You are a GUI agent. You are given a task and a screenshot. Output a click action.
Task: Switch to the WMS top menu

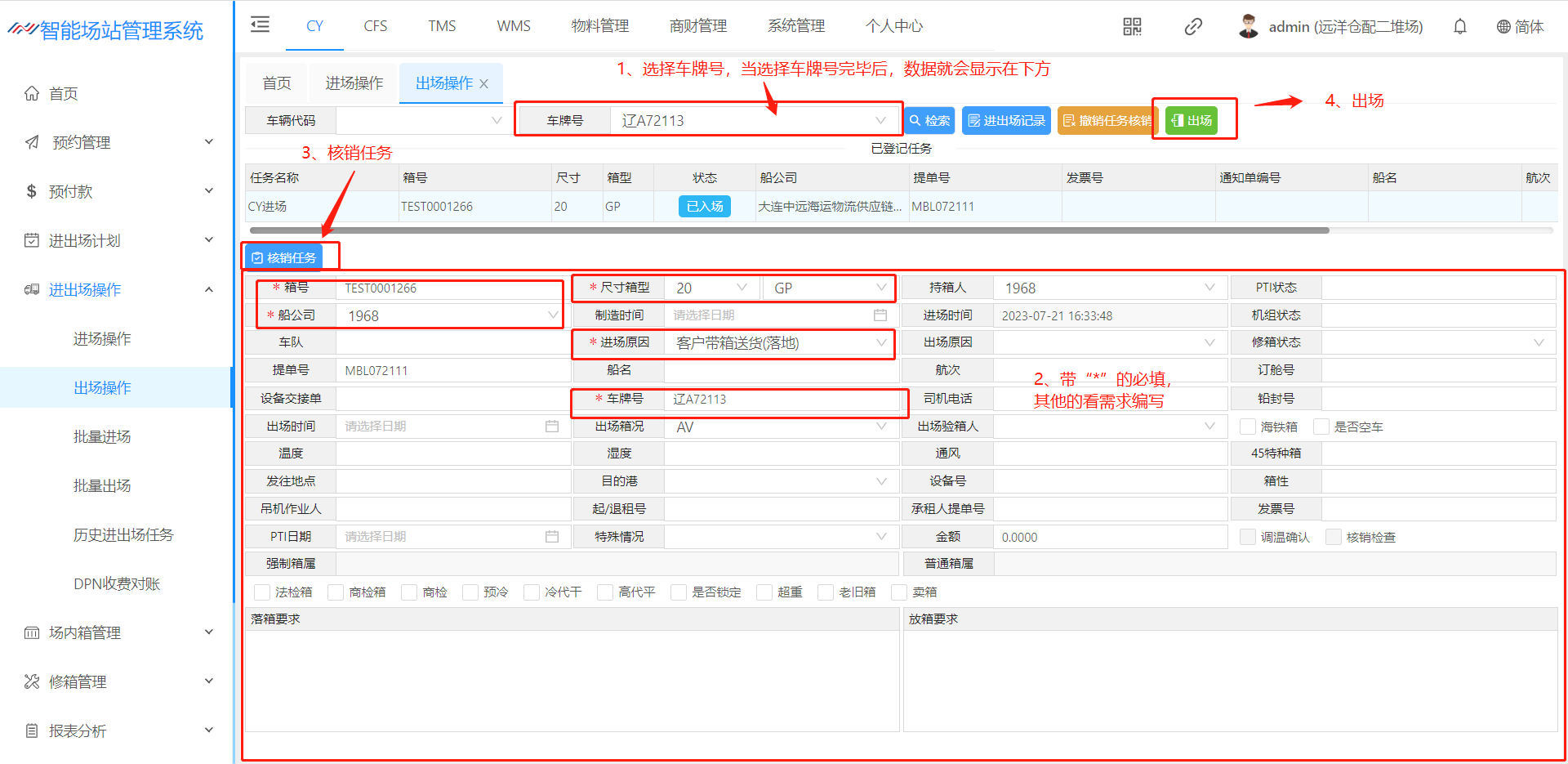click(x=514, y=26)
